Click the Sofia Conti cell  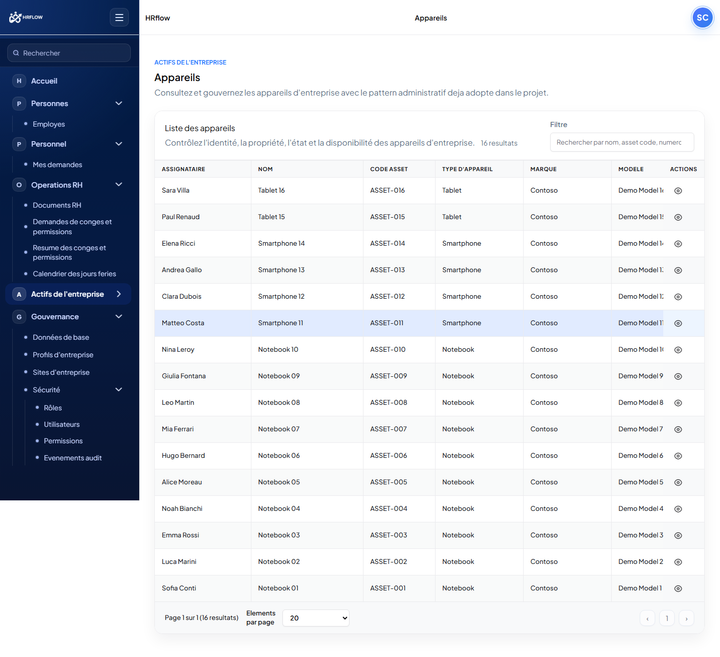(203, 589)
